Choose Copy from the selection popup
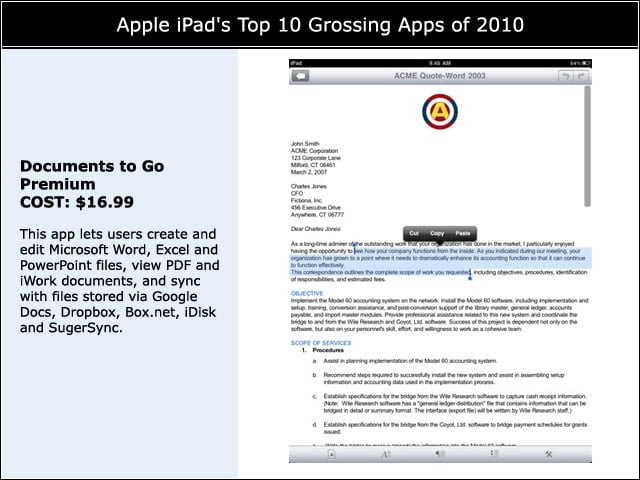The image size is (640, 480). [437, 233]
